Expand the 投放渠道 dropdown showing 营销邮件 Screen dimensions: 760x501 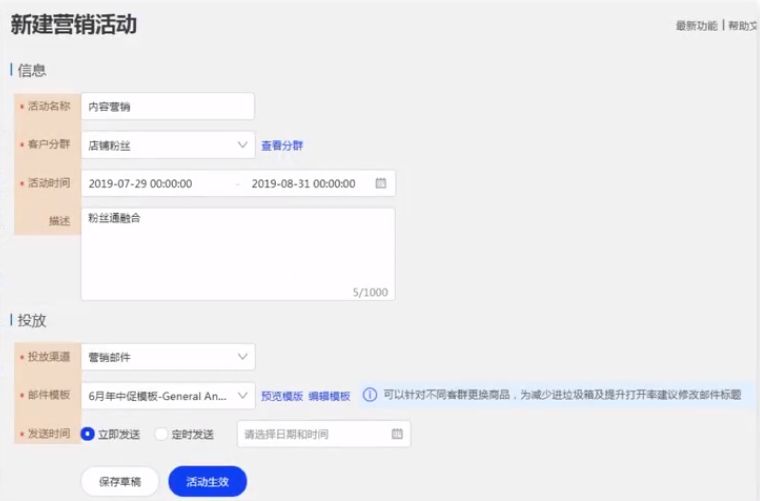click(168, 357)
